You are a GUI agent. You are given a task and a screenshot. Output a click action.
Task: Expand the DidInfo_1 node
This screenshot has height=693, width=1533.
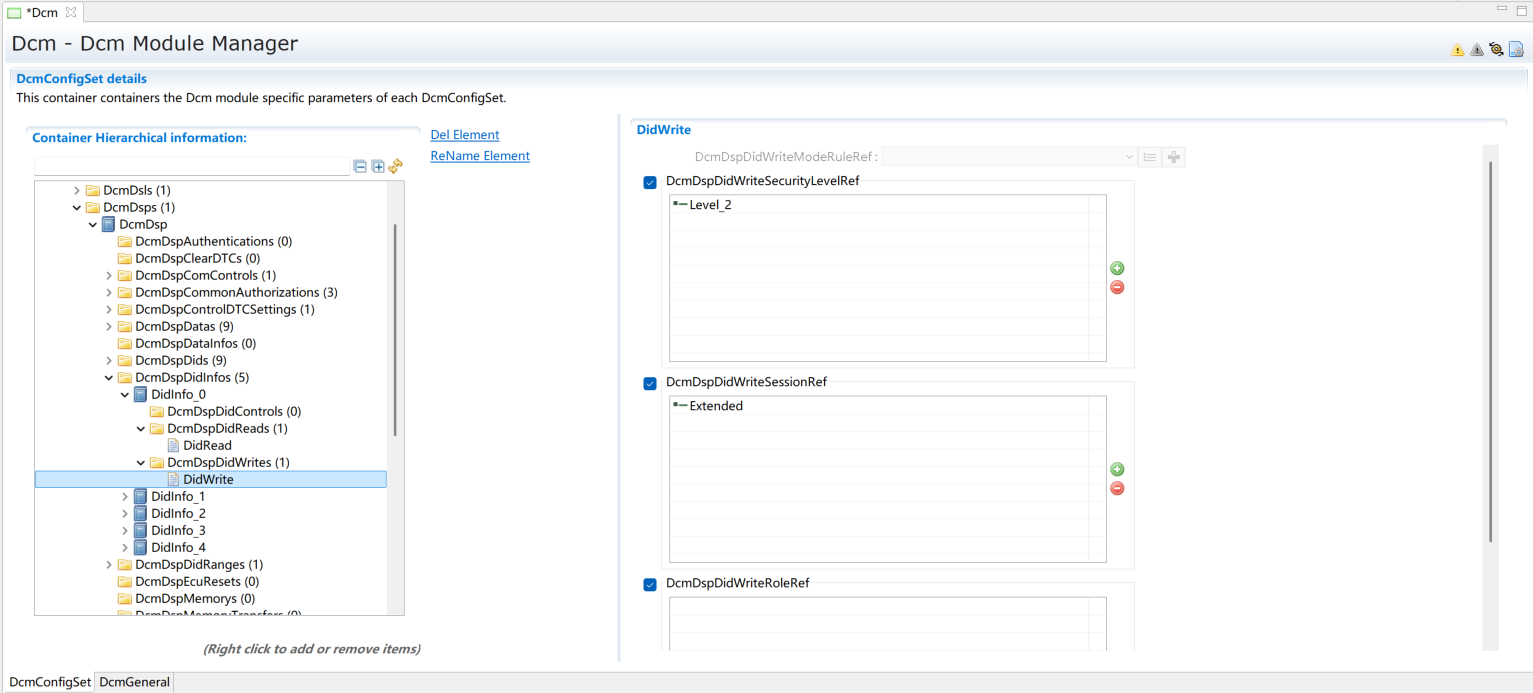[x=125, y=497]
